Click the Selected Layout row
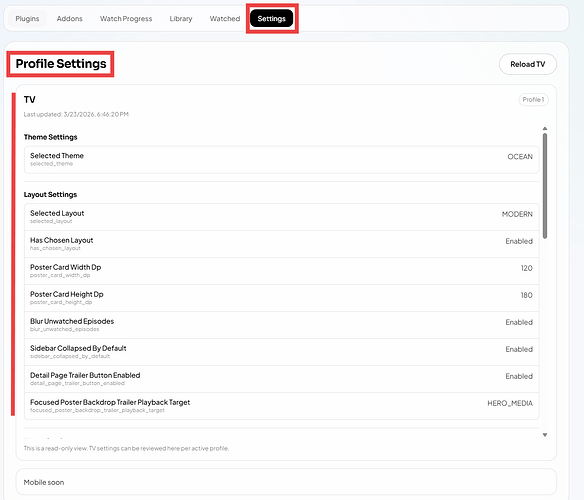 point(282,217)
